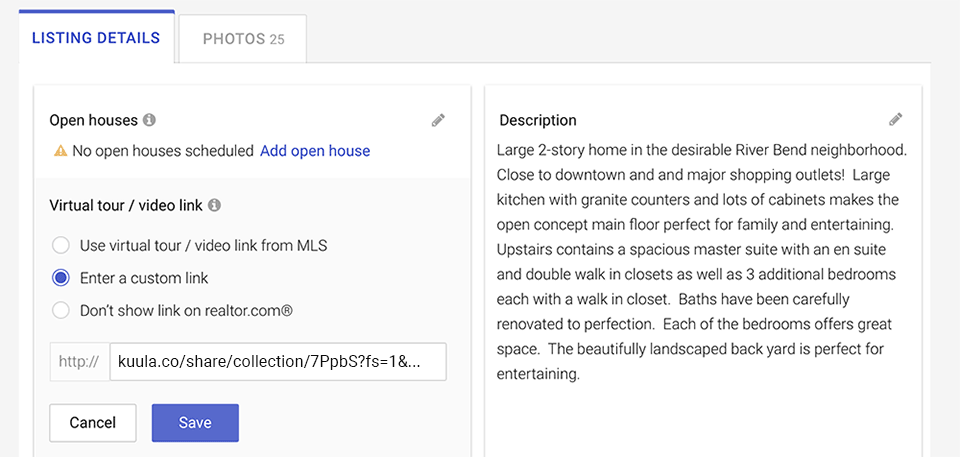Click the pencil edit icon for Open houses
Screen dimensions: 960x457
[438, 120]
